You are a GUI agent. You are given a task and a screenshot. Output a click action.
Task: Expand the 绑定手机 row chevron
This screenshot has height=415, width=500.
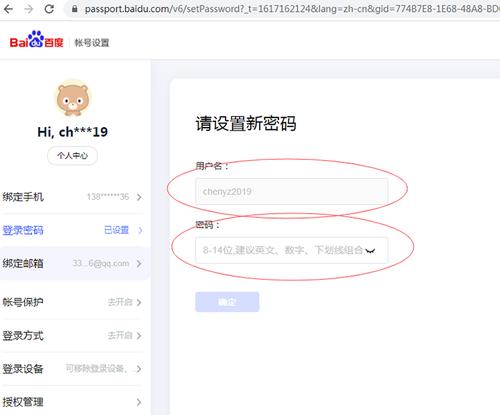coord(139,197)
